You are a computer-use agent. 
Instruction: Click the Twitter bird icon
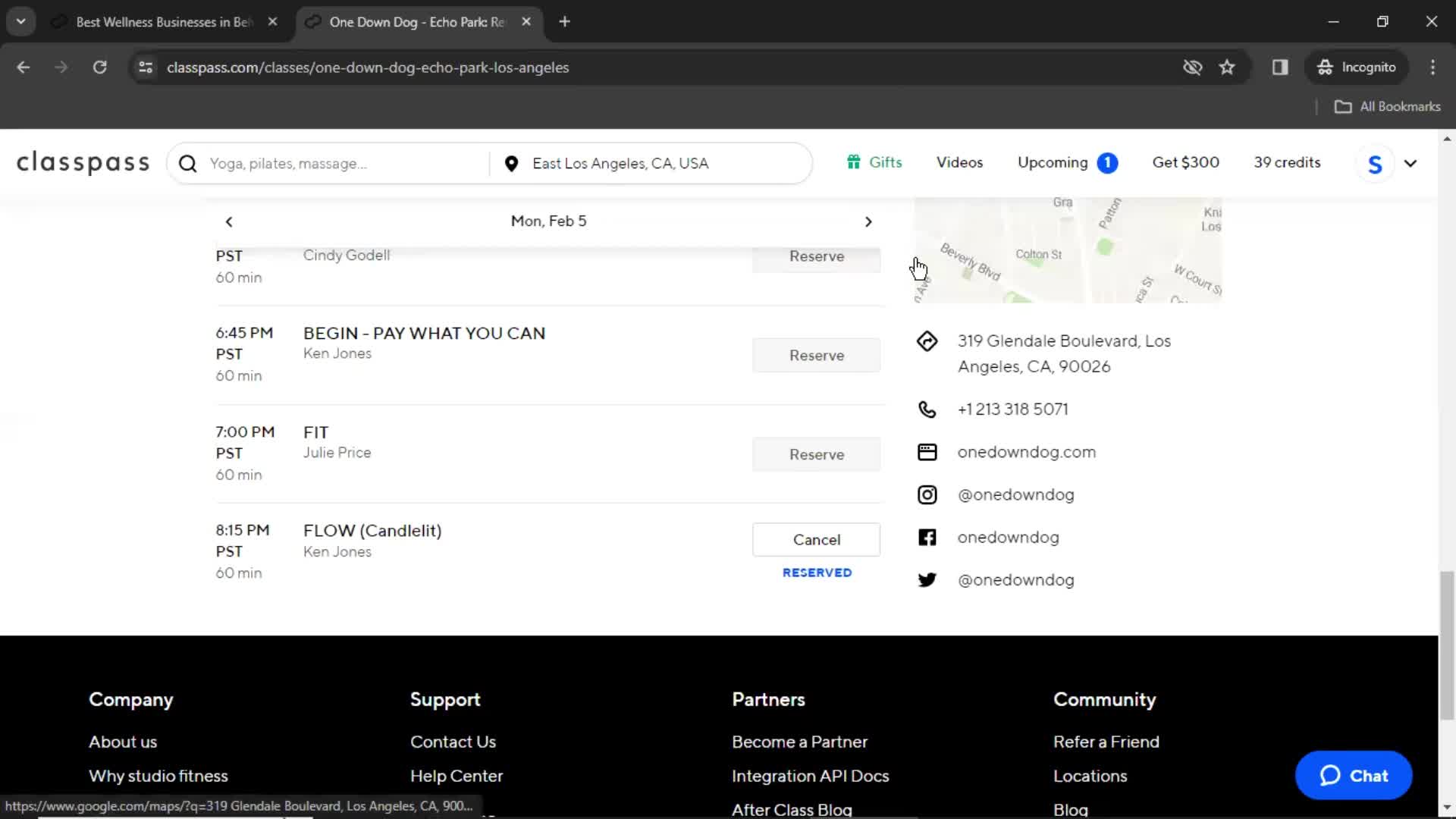tap(927, 580)
